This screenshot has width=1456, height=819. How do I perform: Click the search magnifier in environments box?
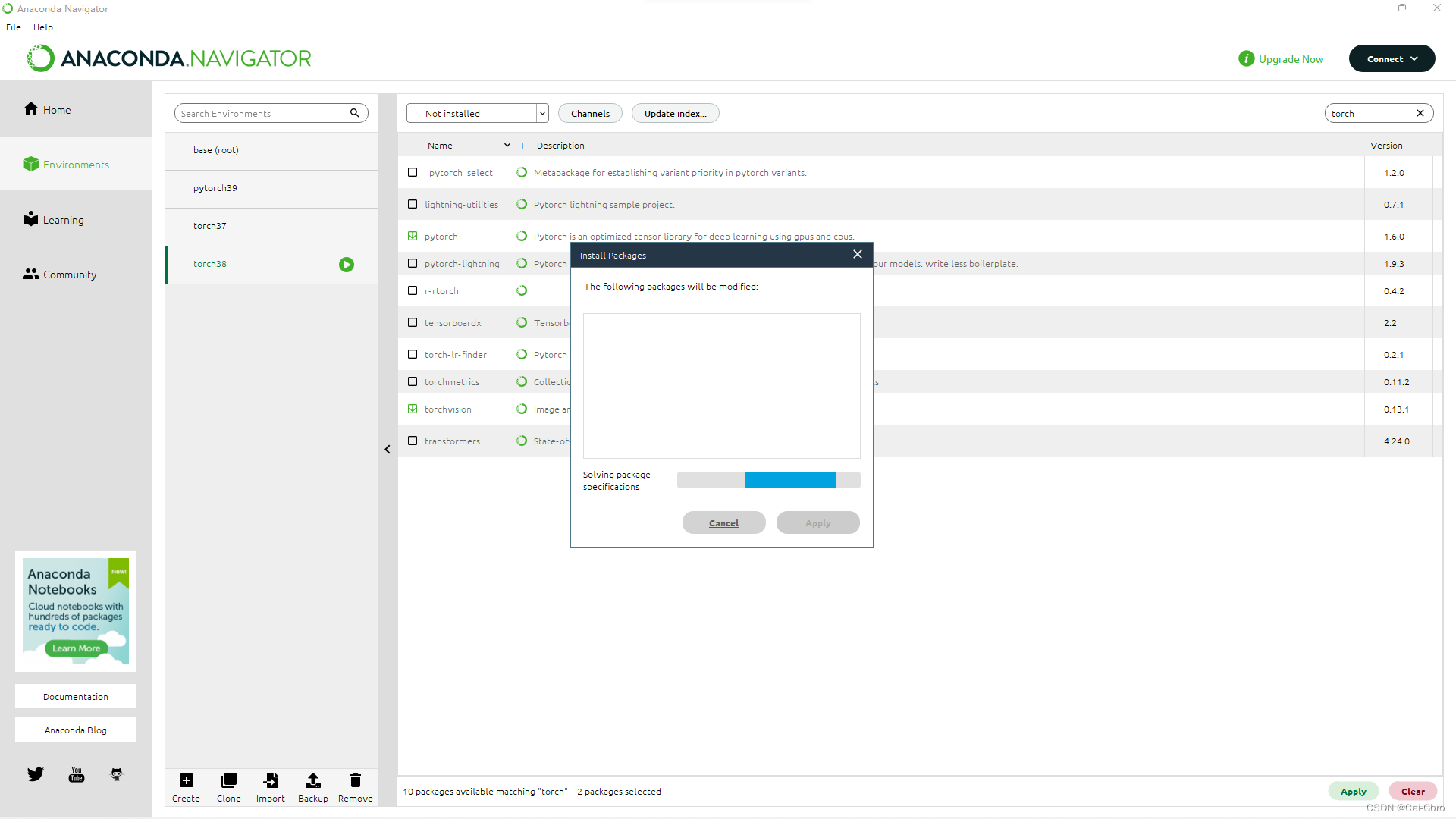click(x=354, y=113)
